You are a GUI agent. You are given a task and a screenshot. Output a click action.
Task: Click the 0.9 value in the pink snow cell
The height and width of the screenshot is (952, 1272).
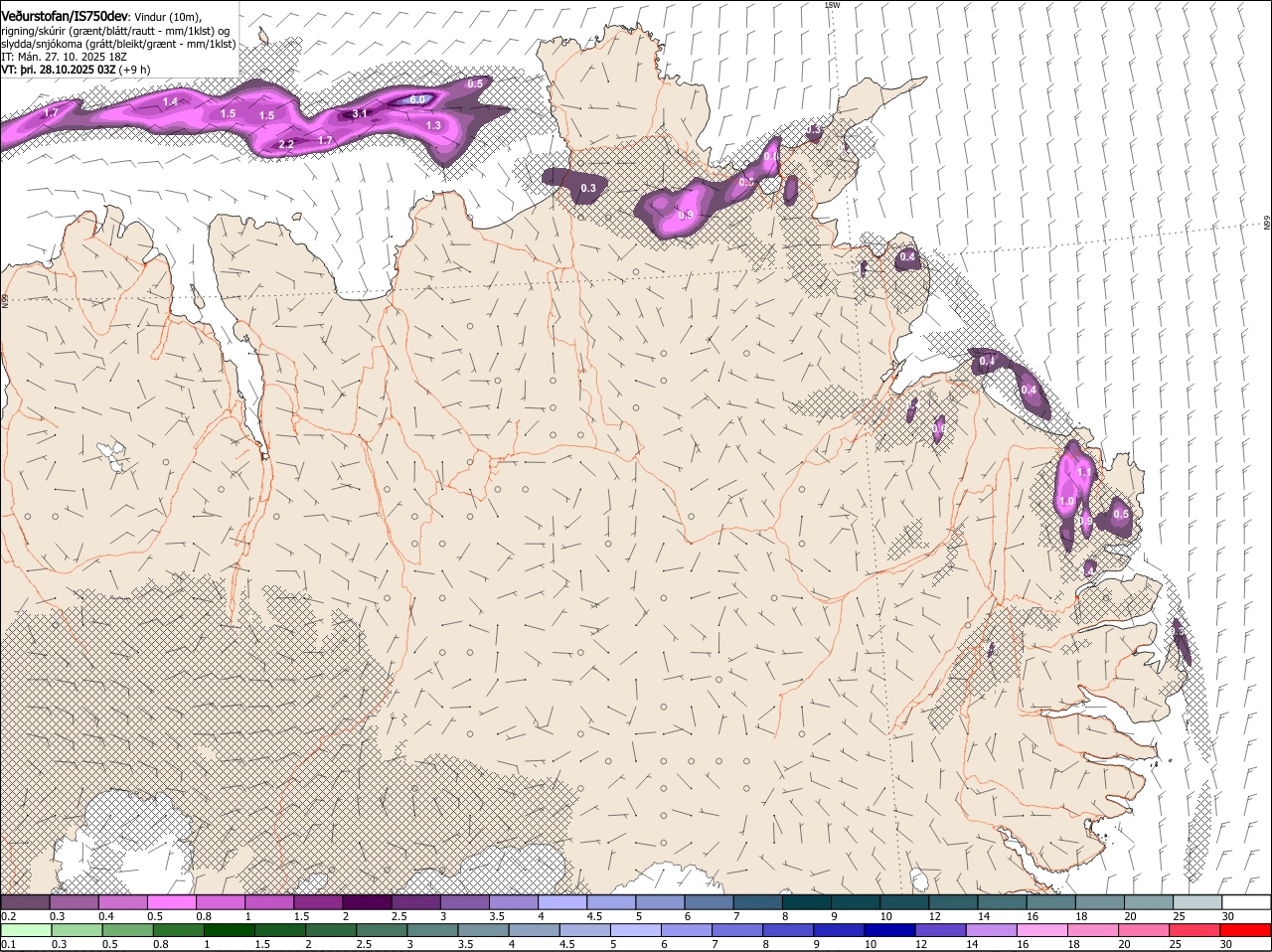tap(686, 215)
